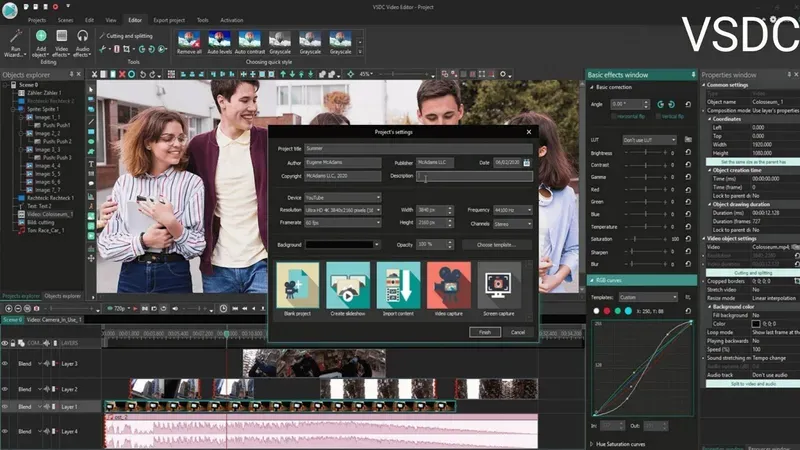Image resolution: width=800 pixels, height=450 pixels.
Task: Apply the Auto levels quick style
Action: (x=219, y=42)
